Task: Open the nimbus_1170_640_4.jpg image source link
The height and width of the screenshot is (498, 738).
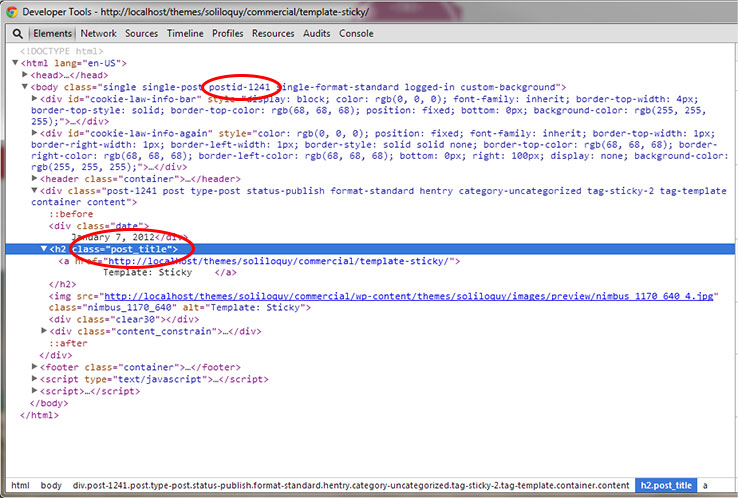Action: 409,296
